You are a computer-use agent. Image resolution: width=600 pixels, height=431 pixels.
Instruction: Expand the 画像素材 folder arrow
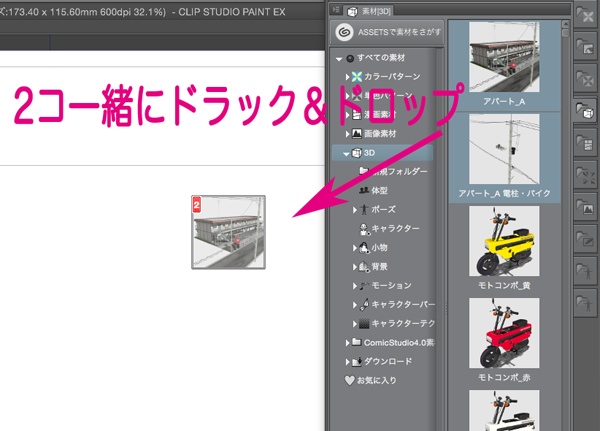[347, 134]
